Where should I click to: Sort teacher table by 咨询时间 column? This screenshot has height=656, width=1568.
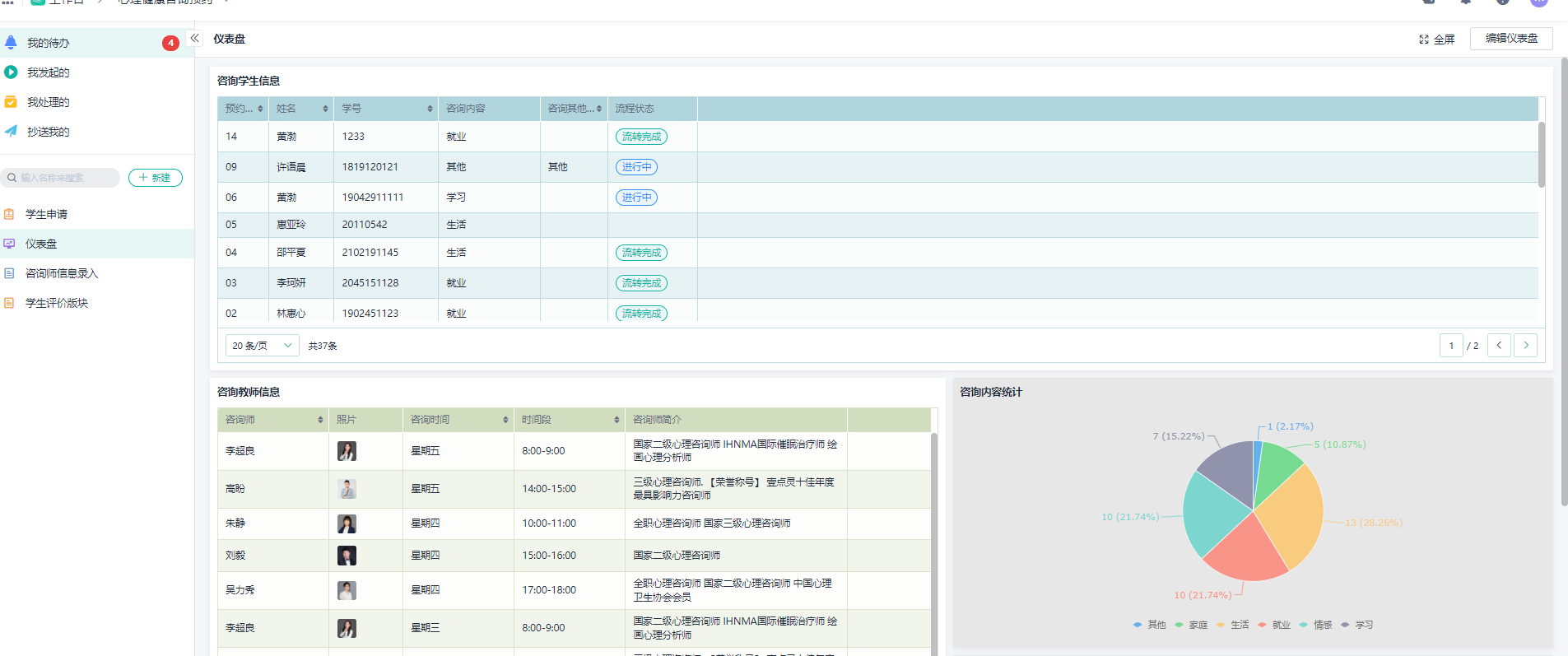click(505, 420)
